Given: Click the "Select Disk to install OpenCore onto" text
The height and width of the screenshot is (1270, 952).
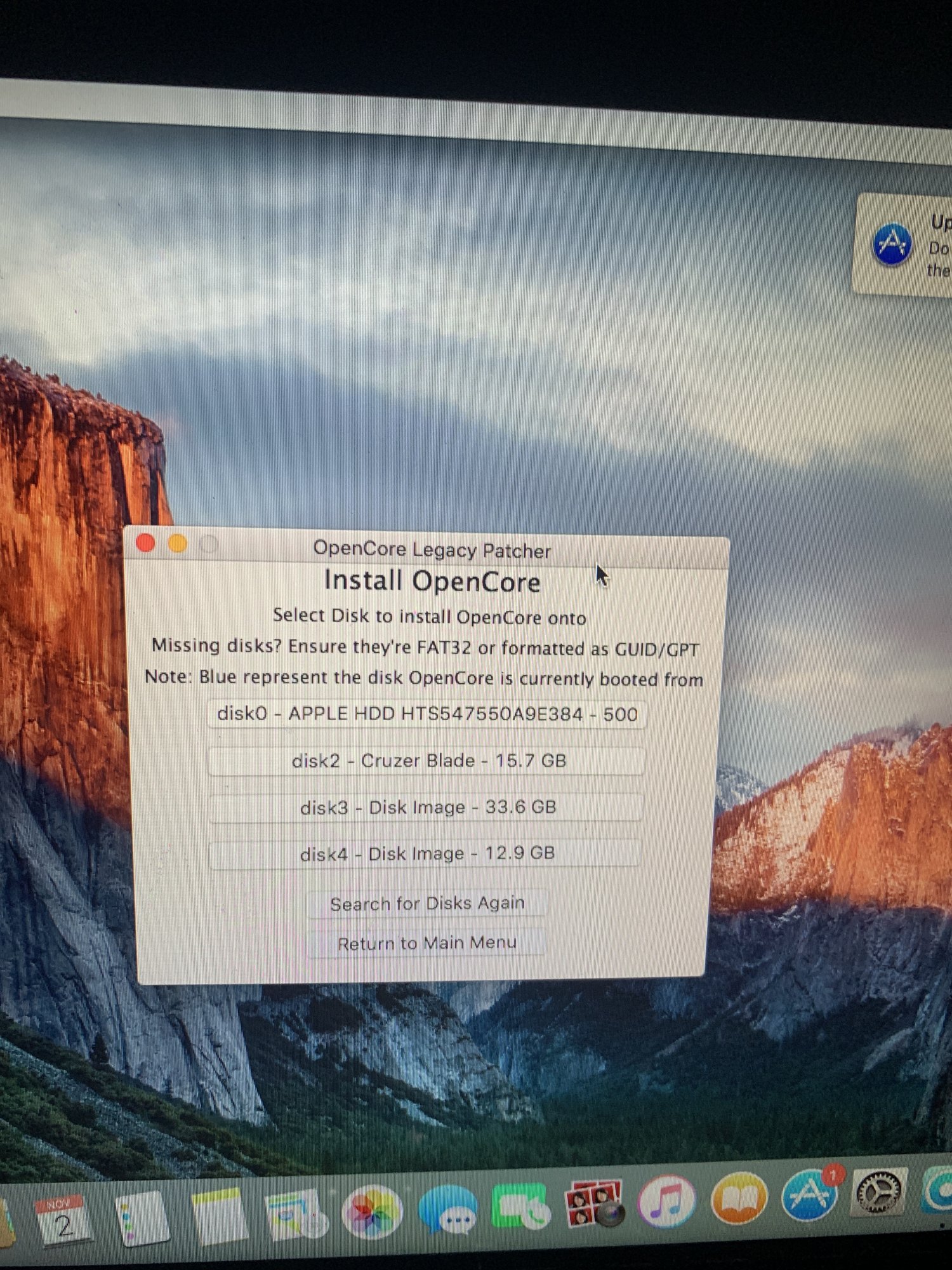Looking at the screenshot, I should [x=430, y=617].
